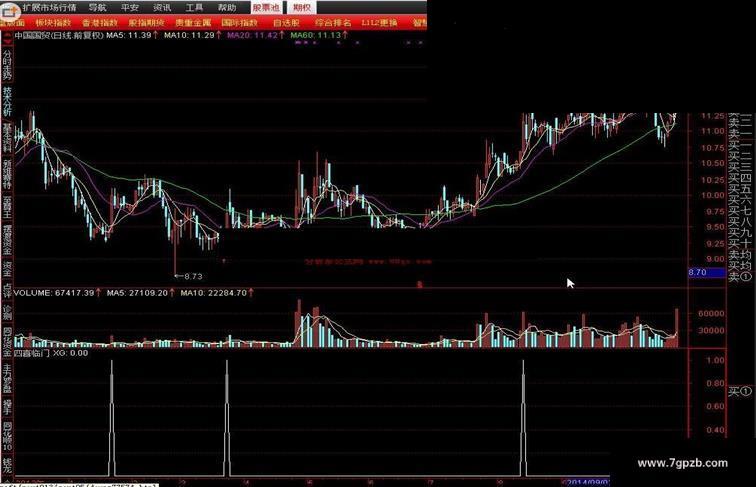Select 操手 in left sidebar

(x=7, y=407)
